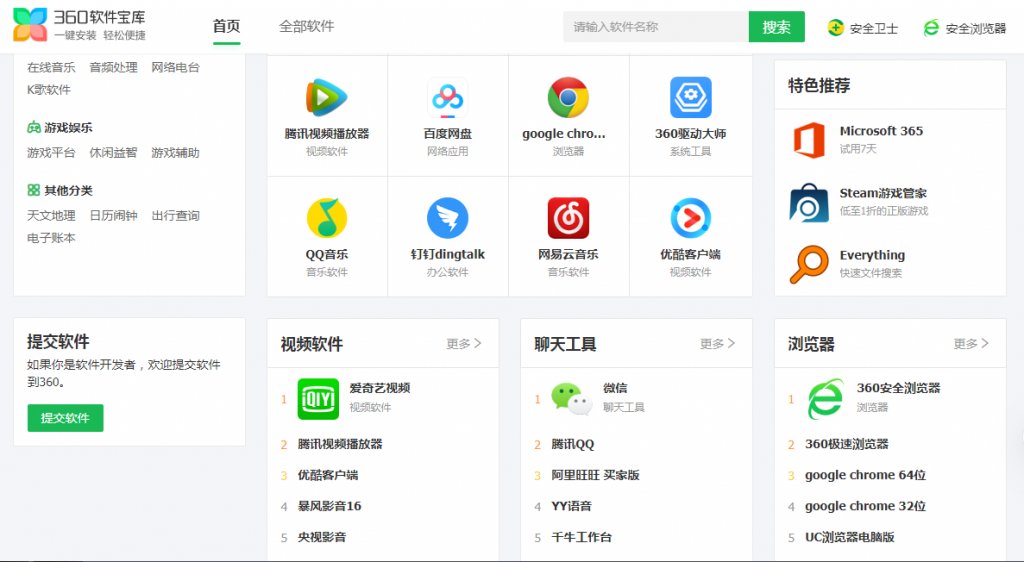Open the 爱奇艺视频 iQIYI icon

click(318, 399)
